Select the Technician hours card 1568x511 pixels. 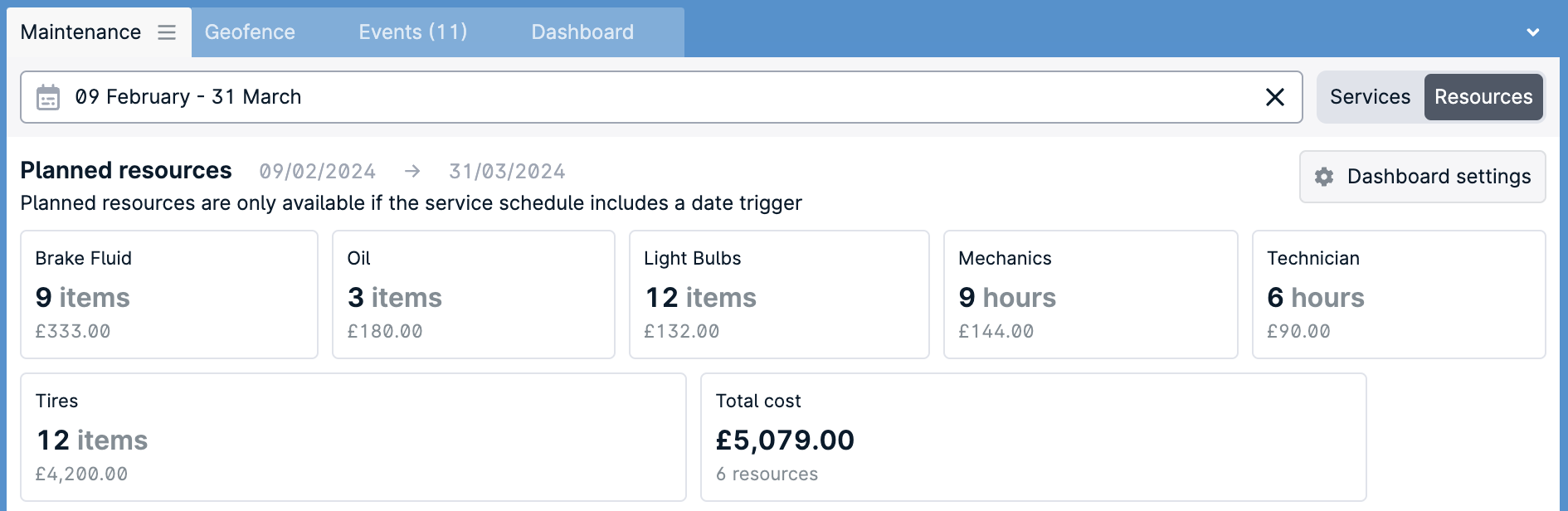pos(1399,294)
